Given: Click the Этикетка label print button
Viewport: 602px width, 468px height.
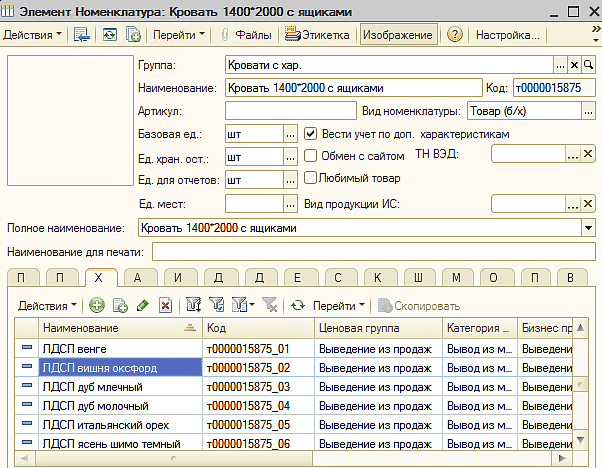Looking at the screenshot, I should click(317, 35).
